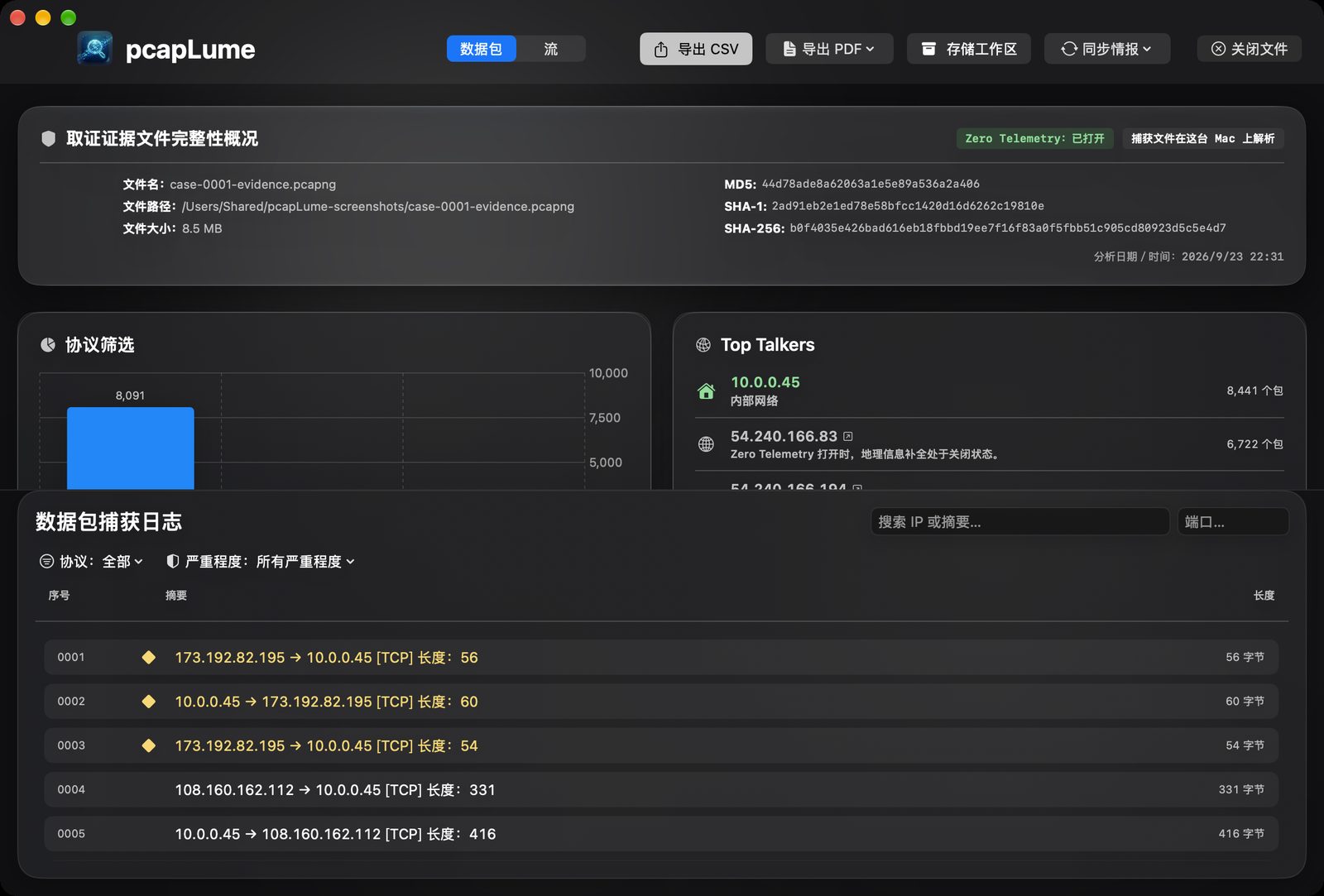Click the green home icon for 10.0.0.45

coord(706,391)
